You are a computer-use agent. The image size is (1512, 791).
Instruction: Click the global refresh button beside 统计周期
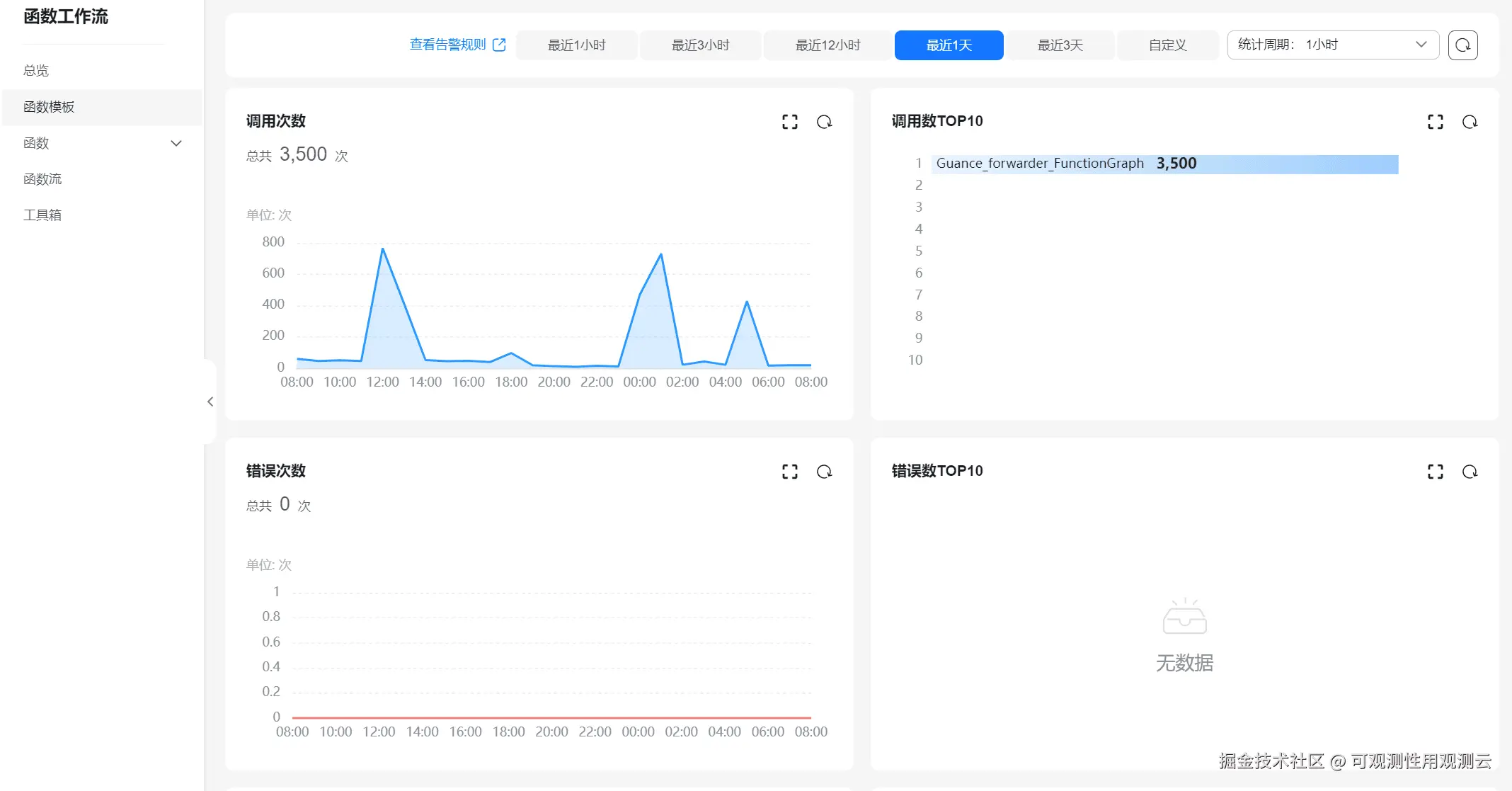point(1462,45)
